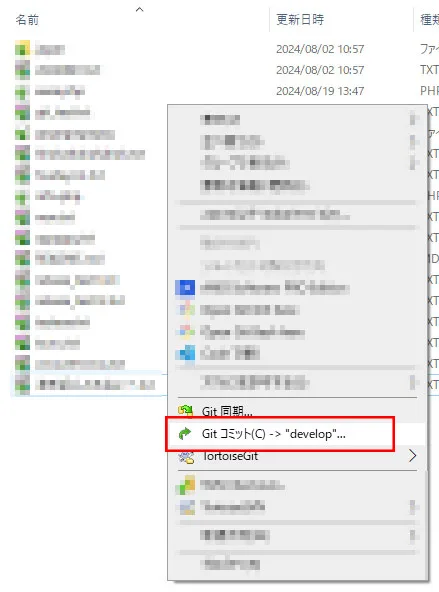
Task: Click the 種類 column header
Action: point(430,20)
